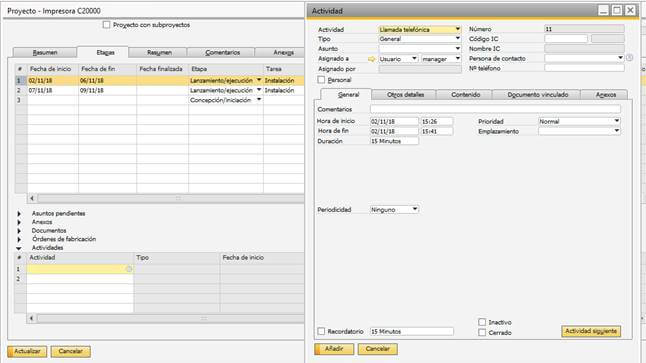Expand the Órdenes de fabricación section
The height and width of the screenshot is (363, 646).
(19, 239)
